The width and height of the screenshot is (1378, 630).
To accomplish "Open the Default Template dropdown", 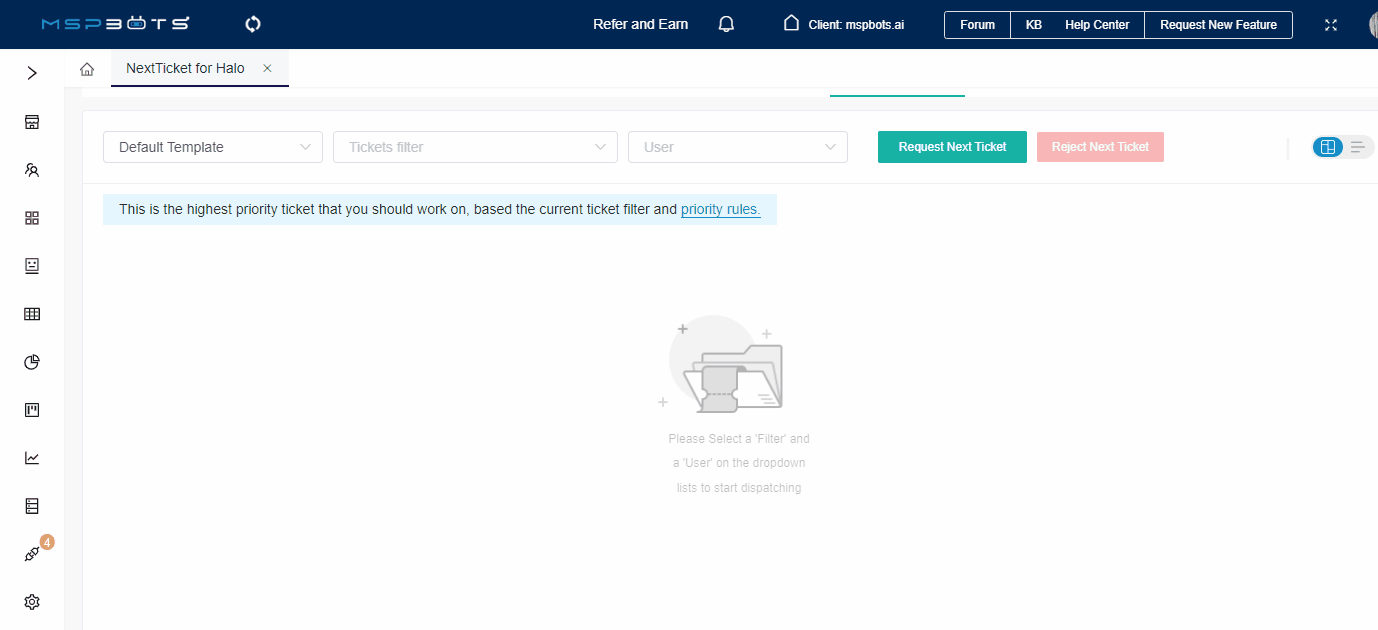I will coord(212,146).
